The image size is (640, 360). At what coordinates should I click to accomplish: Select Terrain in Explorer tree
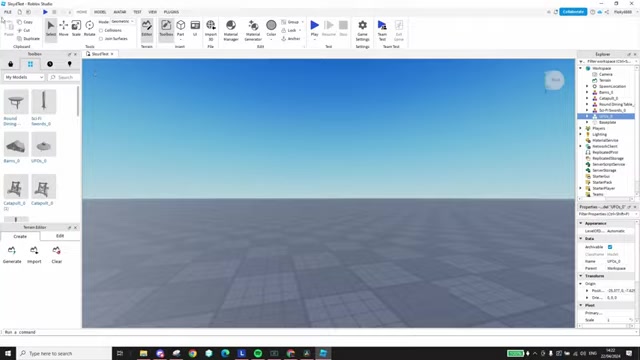(605, 80)
